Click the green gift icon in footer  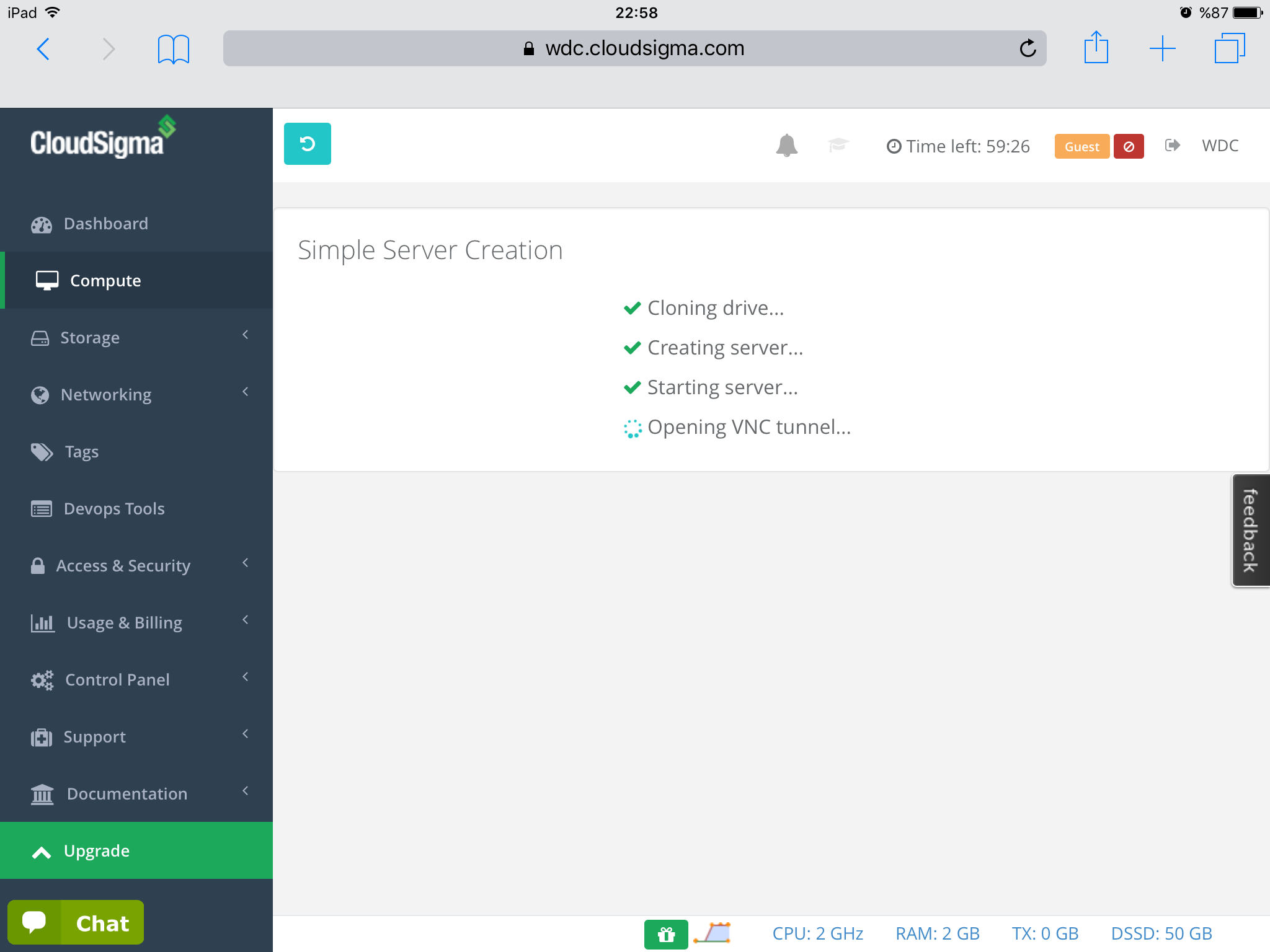click(x=666, y=934)
